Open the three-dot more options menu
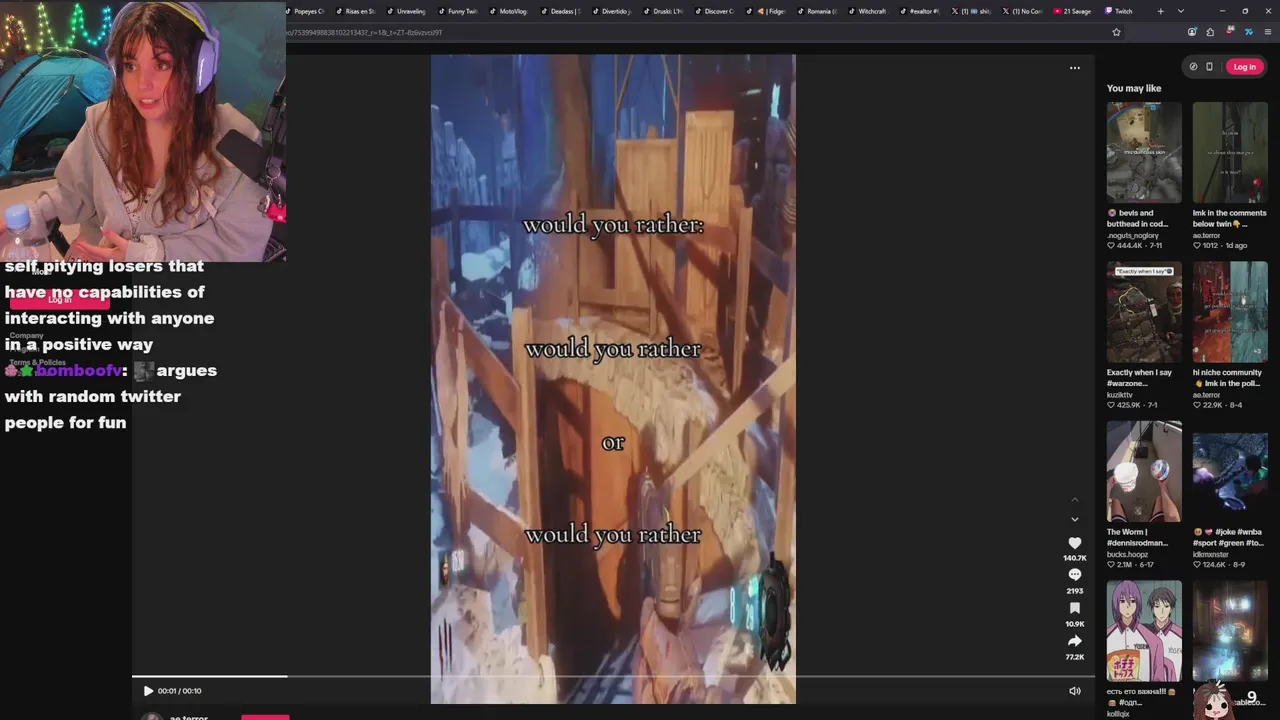Image resolution: width=1280 pixels, height=720 pixels. point(1075,68)
